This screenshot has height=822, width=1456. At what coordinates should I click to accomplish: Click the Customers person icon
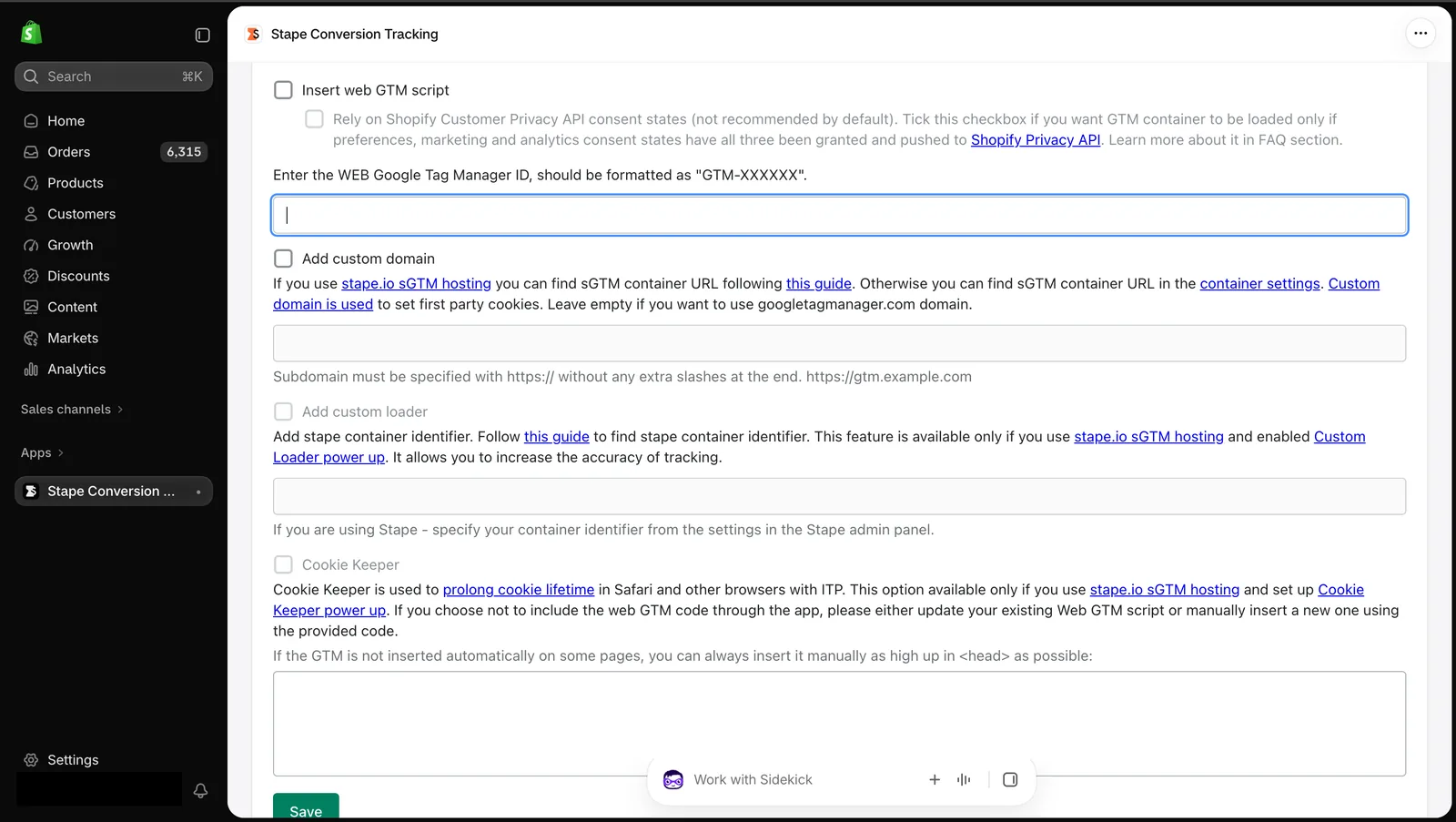pyautogui.click(x=31, y=214)
